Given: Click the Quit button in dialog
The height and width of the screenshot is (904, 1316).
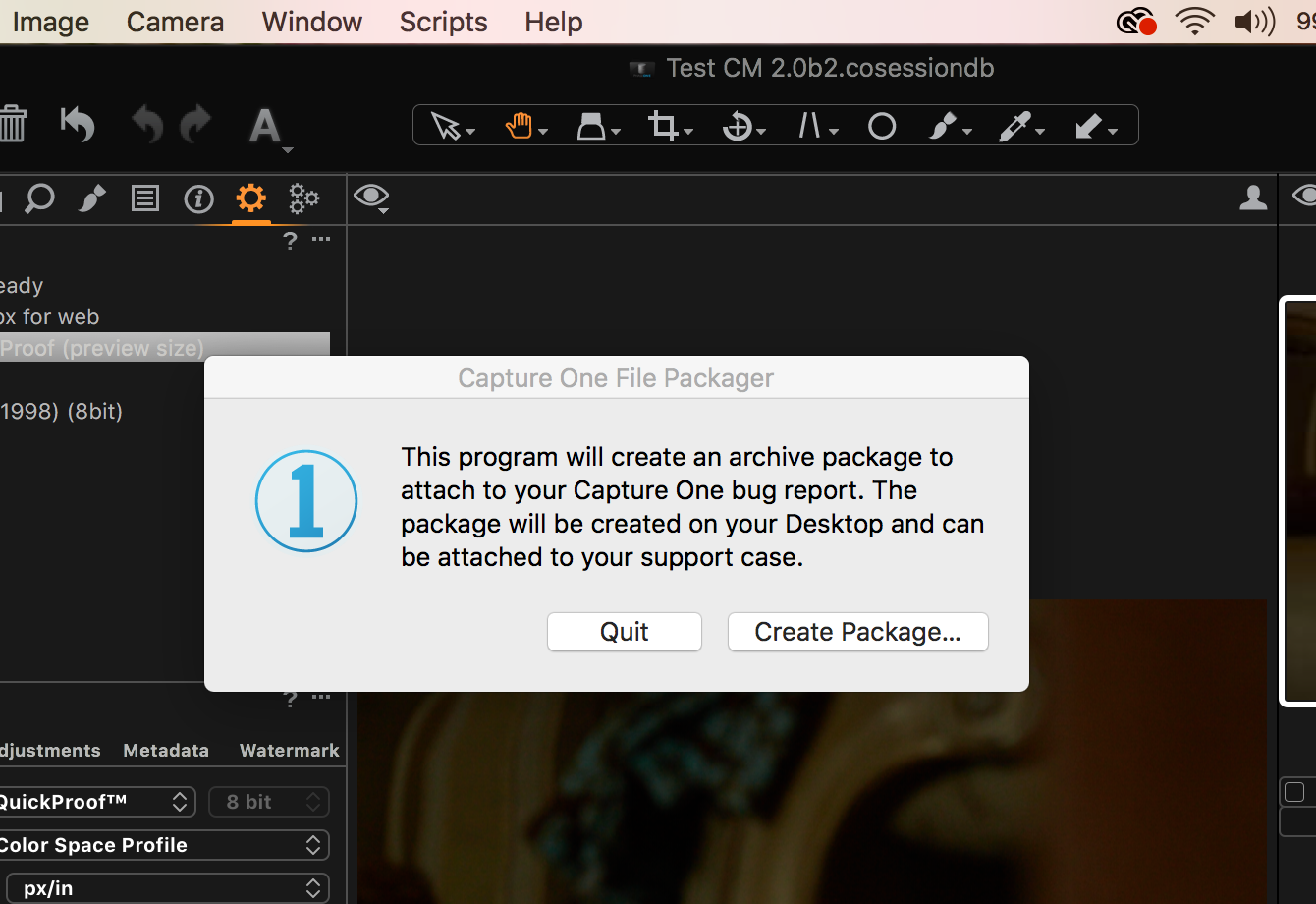Looking at the screenshot, I should tap(625, 632).
